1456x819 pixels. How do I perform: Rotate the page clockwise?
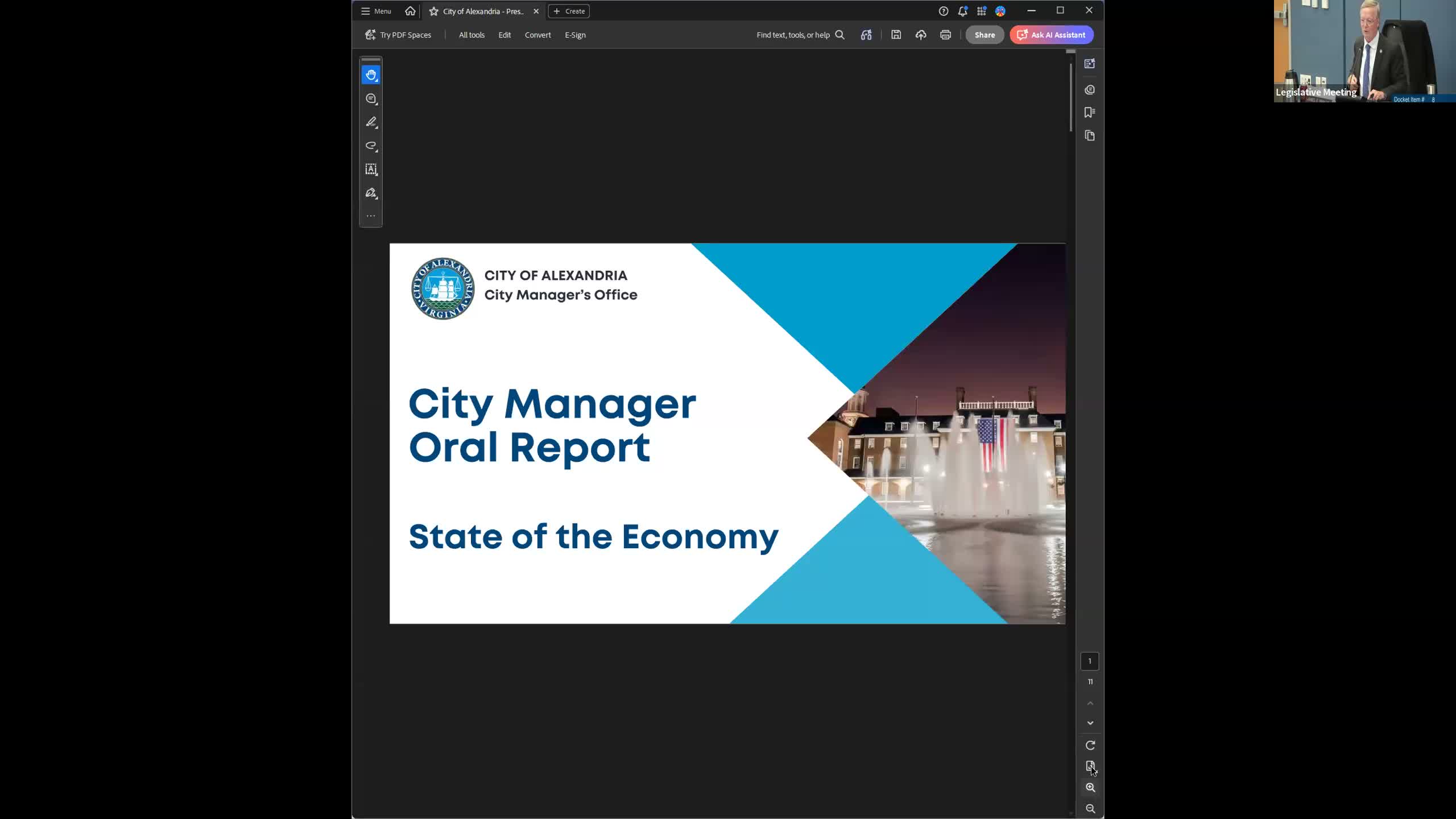pos(1090,746)
